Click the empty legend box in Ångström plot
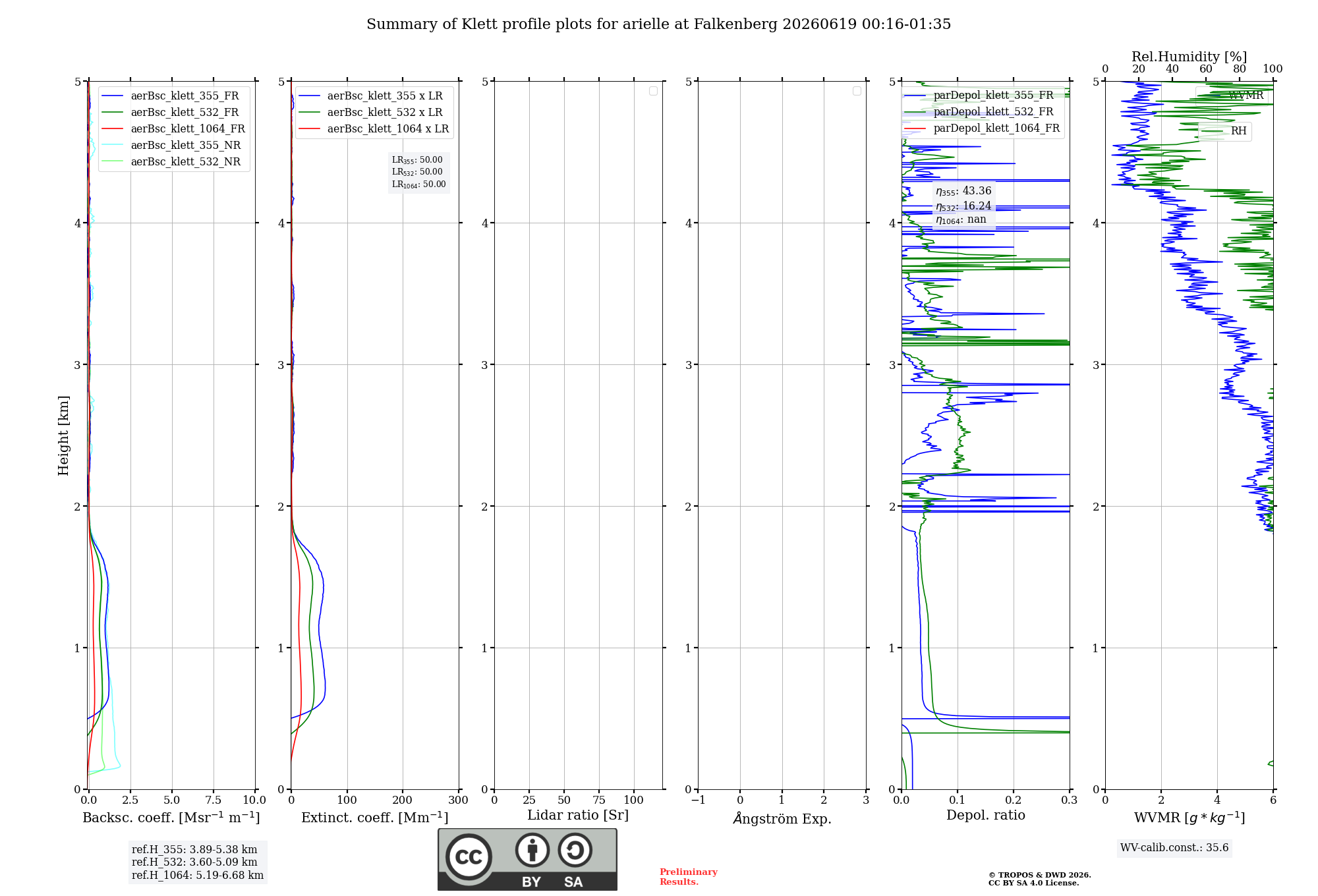This screenshot has height=896, width=1318. pos(857,91)
